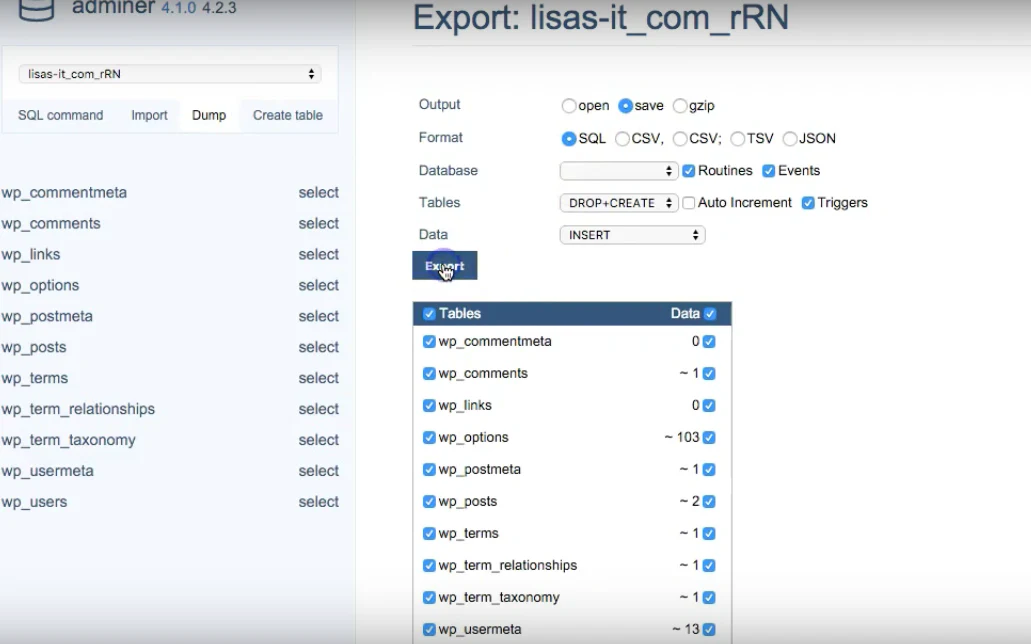Image resolution: width=1031 pixels, height=644 pixels.
Task: Choose comma CSV export format
Action: coord(622,138)
